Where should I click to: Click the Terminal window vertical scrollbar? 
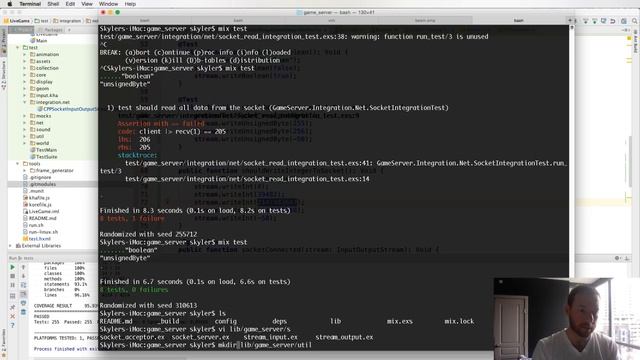point(571,151)
